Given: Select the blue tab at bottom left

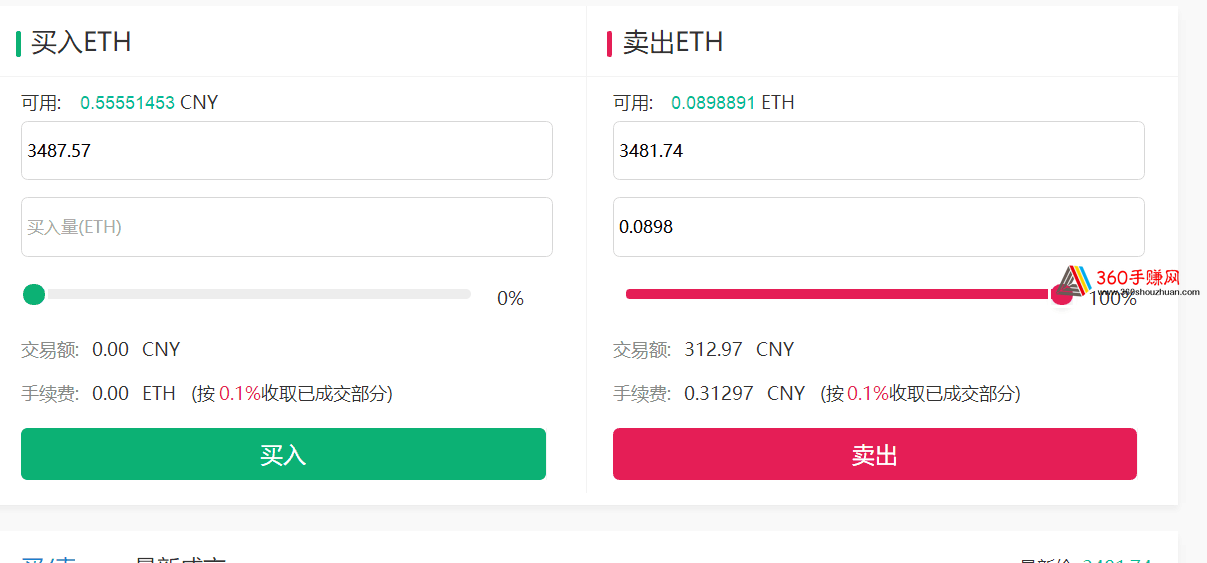Looking at the screenshot, I should tap(48, 560).
